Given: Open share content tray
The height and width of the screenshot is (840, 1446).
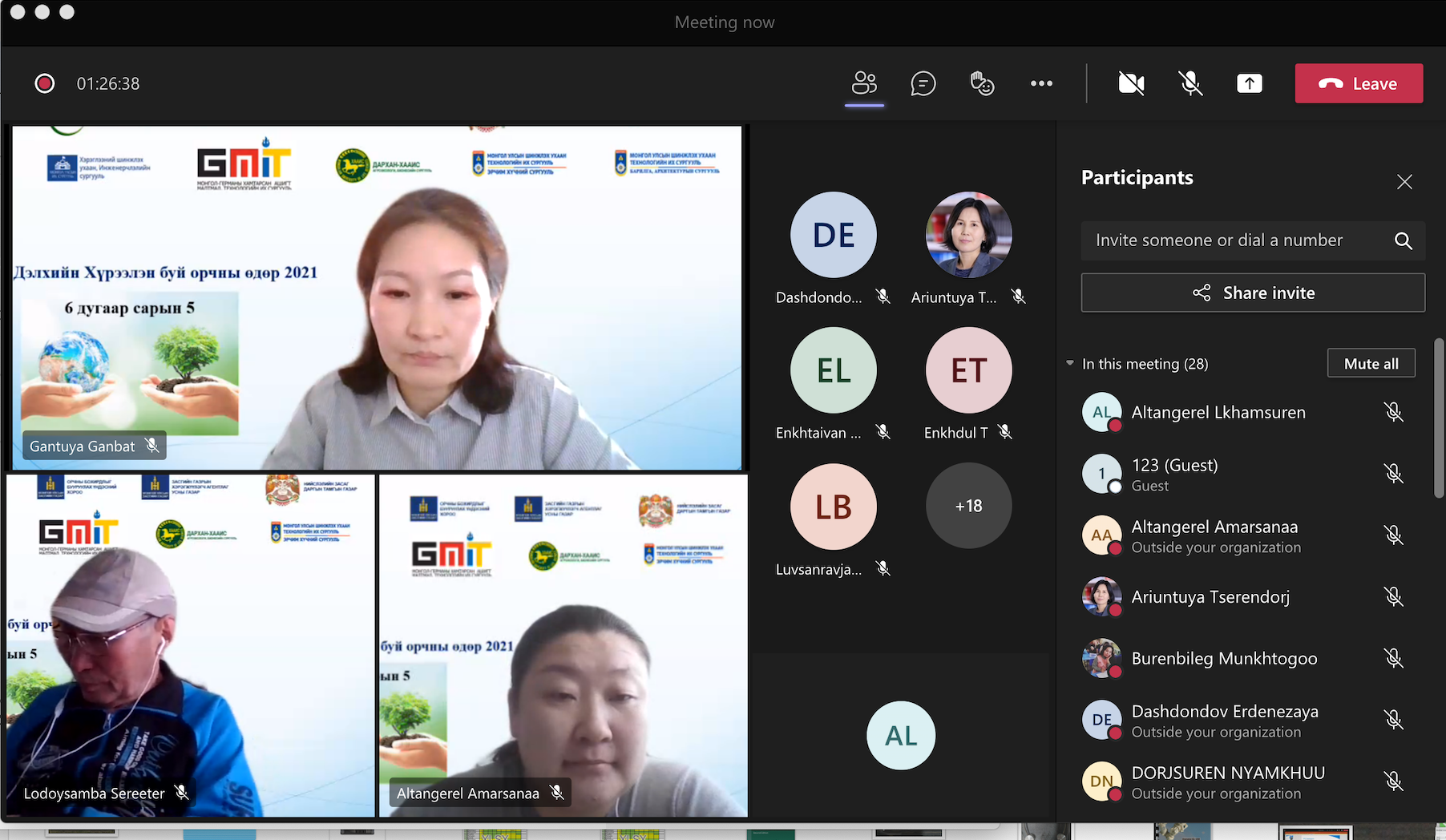Looking at the screenshot, I should [x=1249, y=83].
